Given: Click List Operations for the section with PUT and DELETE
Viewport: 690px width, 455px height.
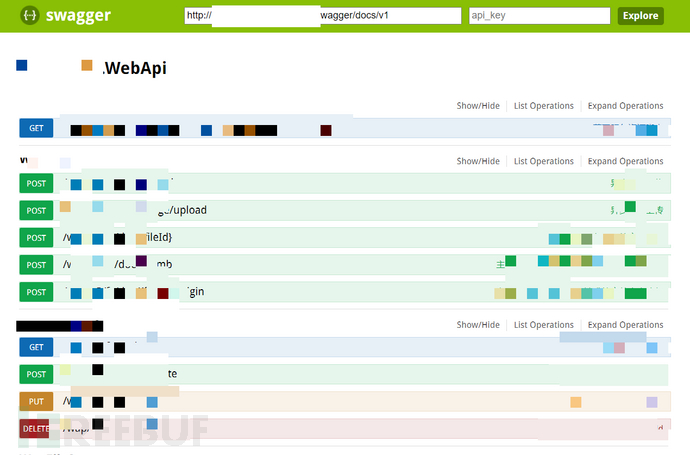Looking at the screenshot, I should click(544, 325).
